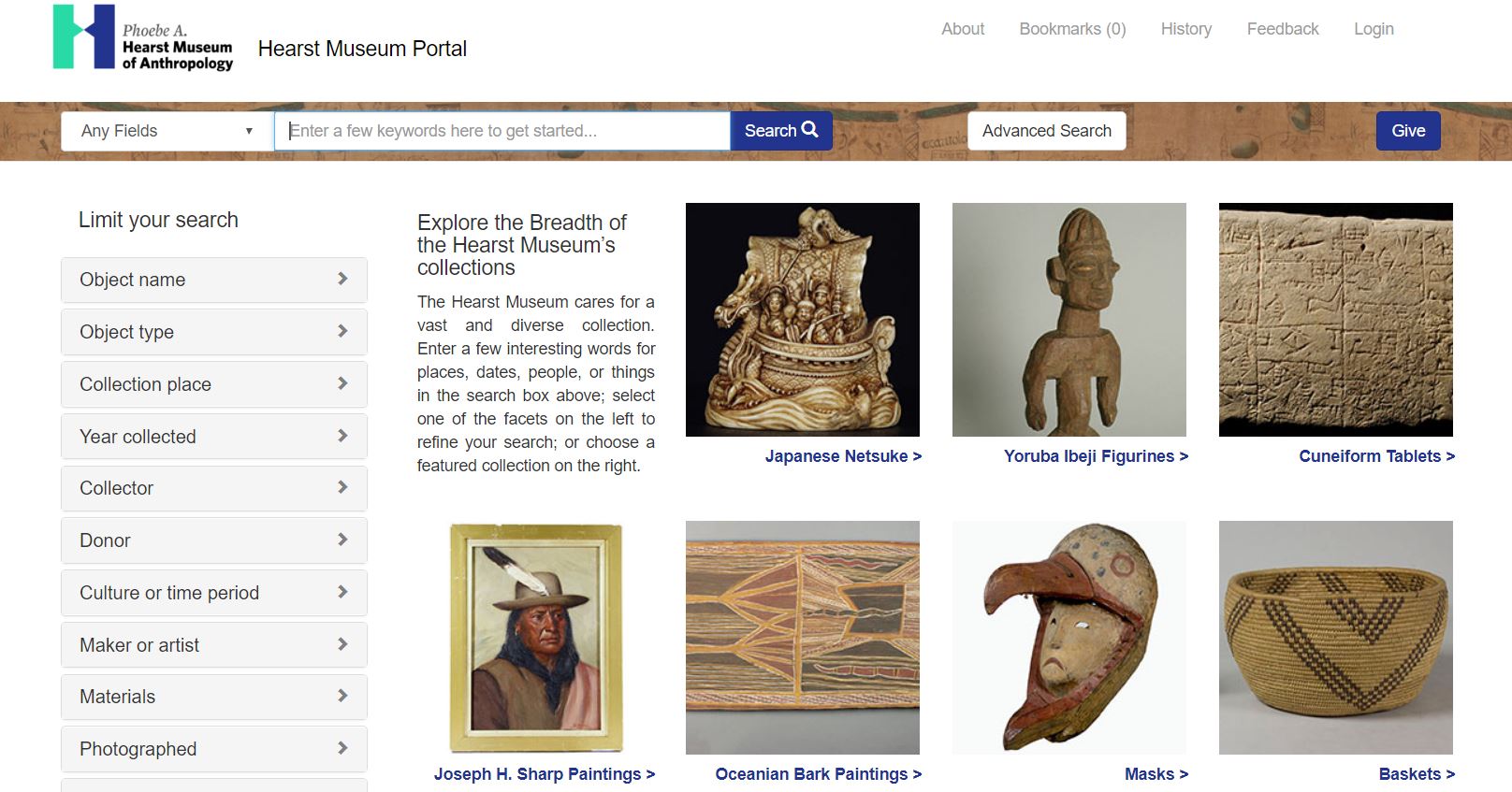Select the Masks collection thumbnail
The image size is (1512, 792).
1069,638
